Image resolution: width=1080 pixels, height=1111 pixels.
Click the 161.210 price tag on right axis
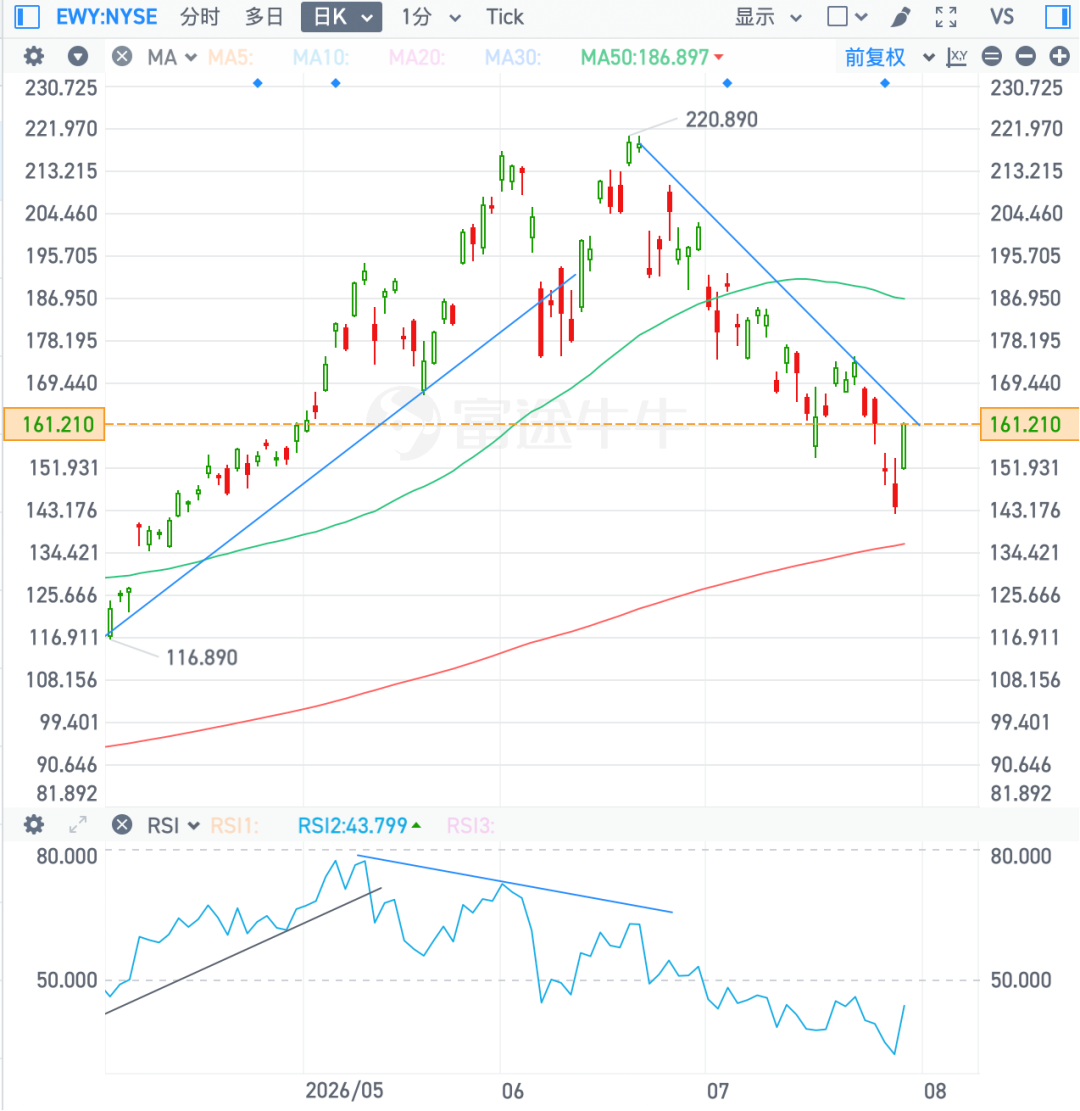1029,424
